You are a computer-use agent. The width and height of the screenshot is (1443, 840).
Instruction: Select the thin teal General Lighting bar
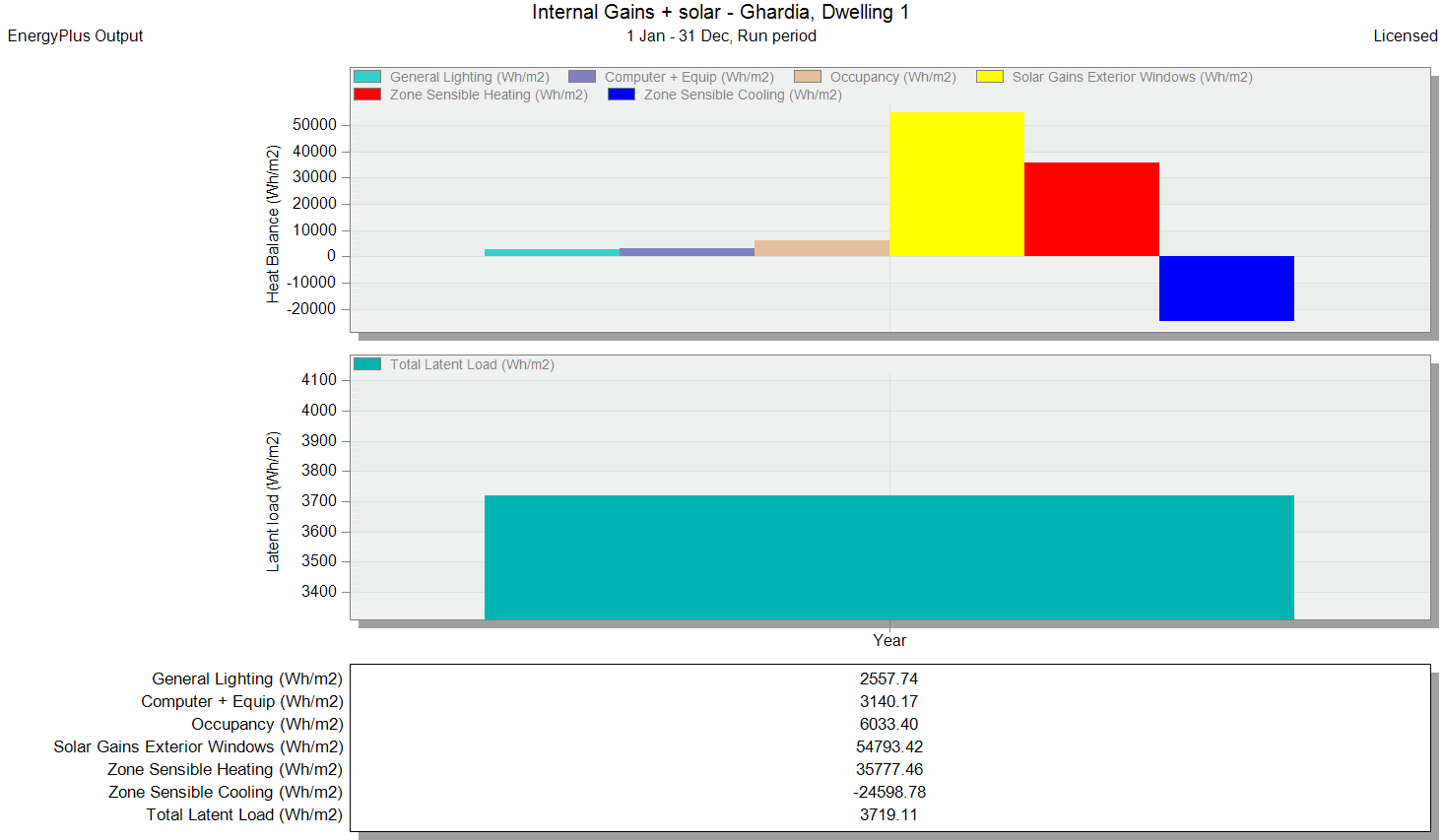[553, 253]
